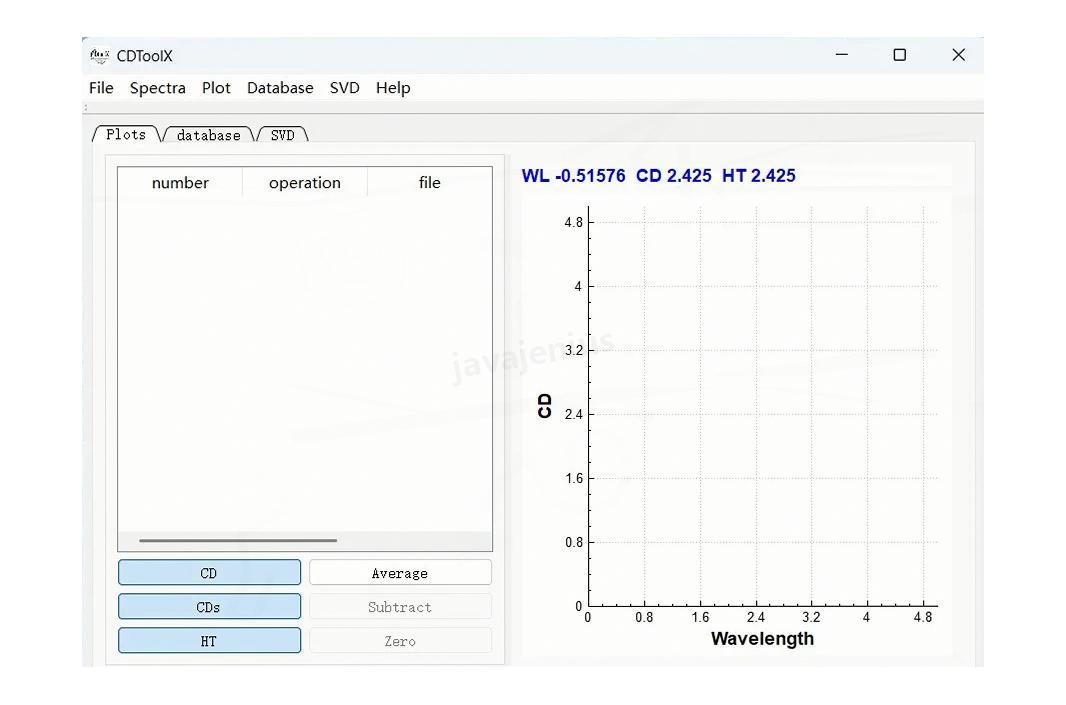Click the CDToolX app icon in title bar
The width and height of the screenshot is (1066, 705).
pos(100,56)
